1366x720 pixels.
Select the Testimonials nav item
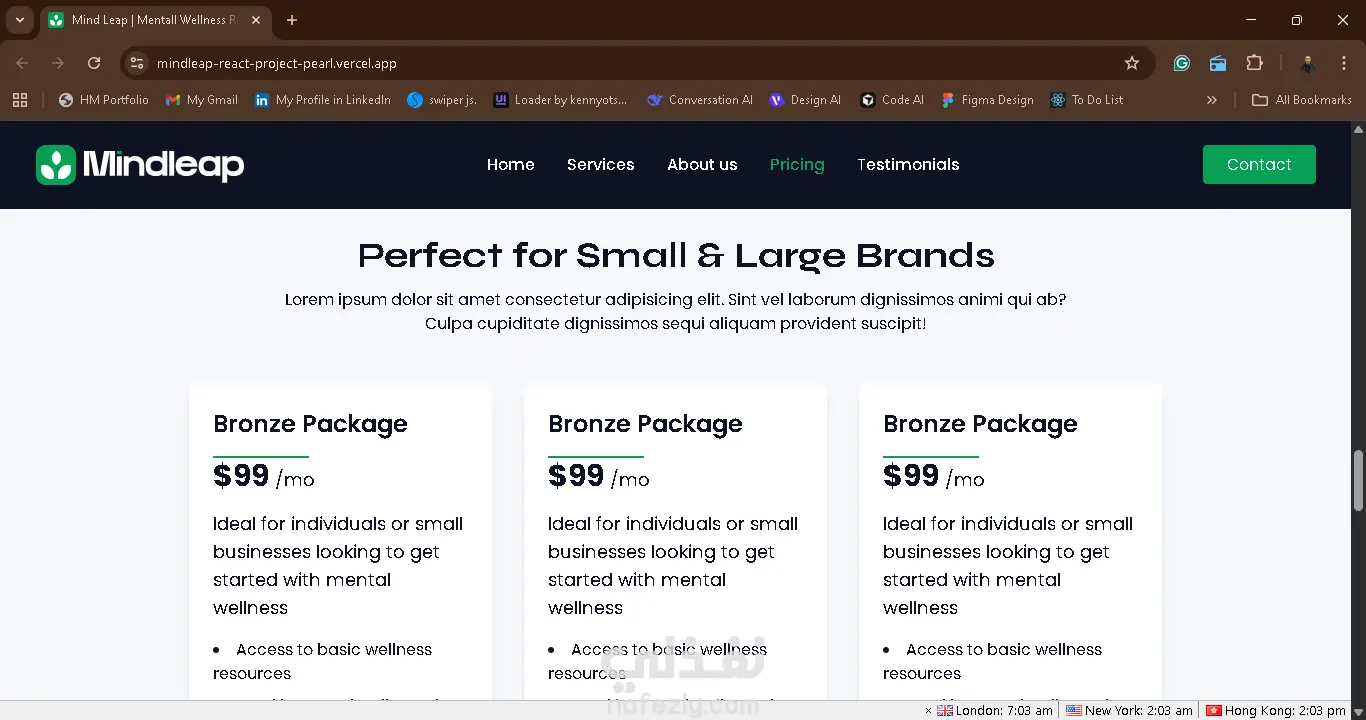[908, 165]
